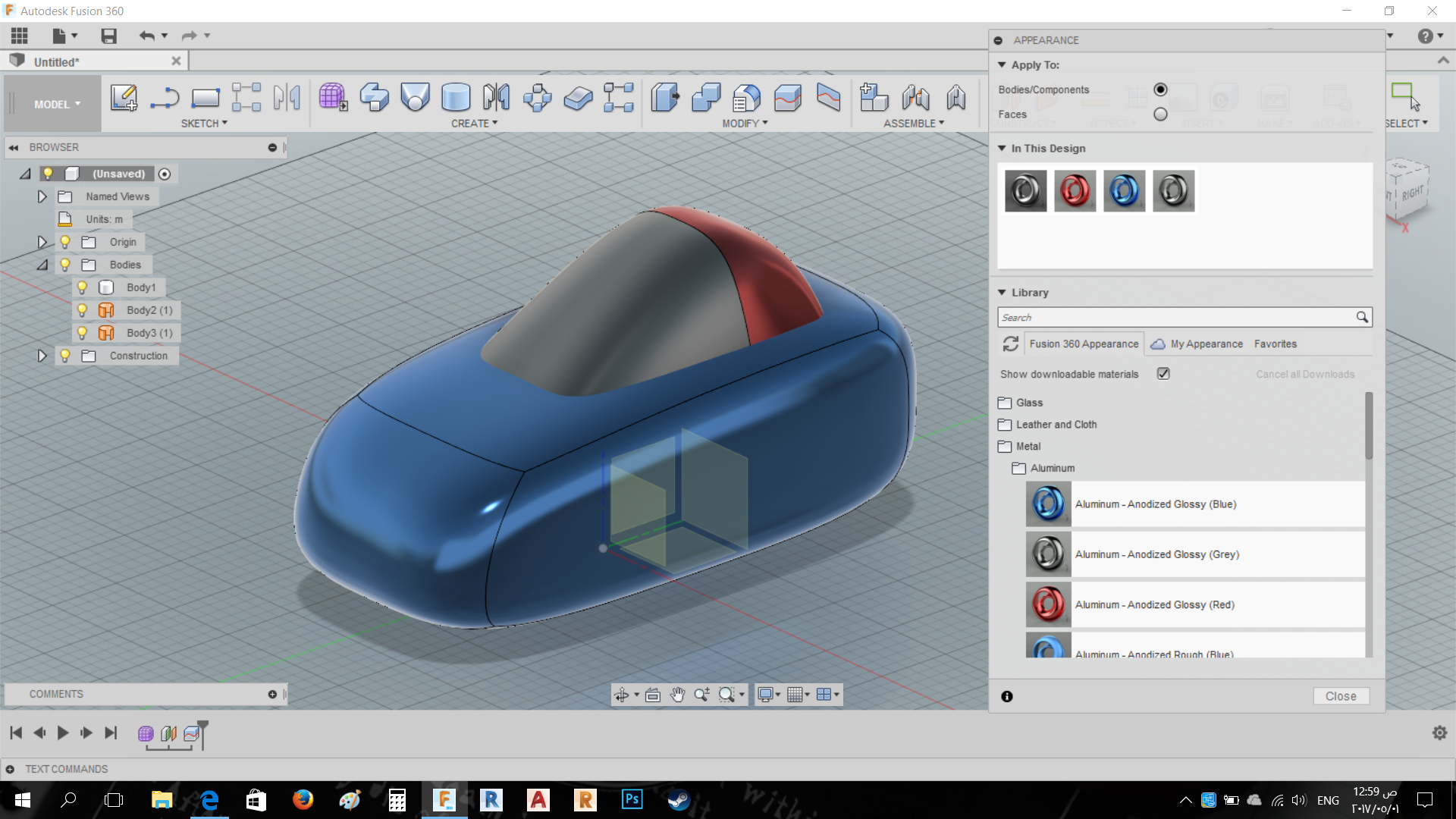Open the ASSEMBLE dropdown menu

(x=914, y=124)
